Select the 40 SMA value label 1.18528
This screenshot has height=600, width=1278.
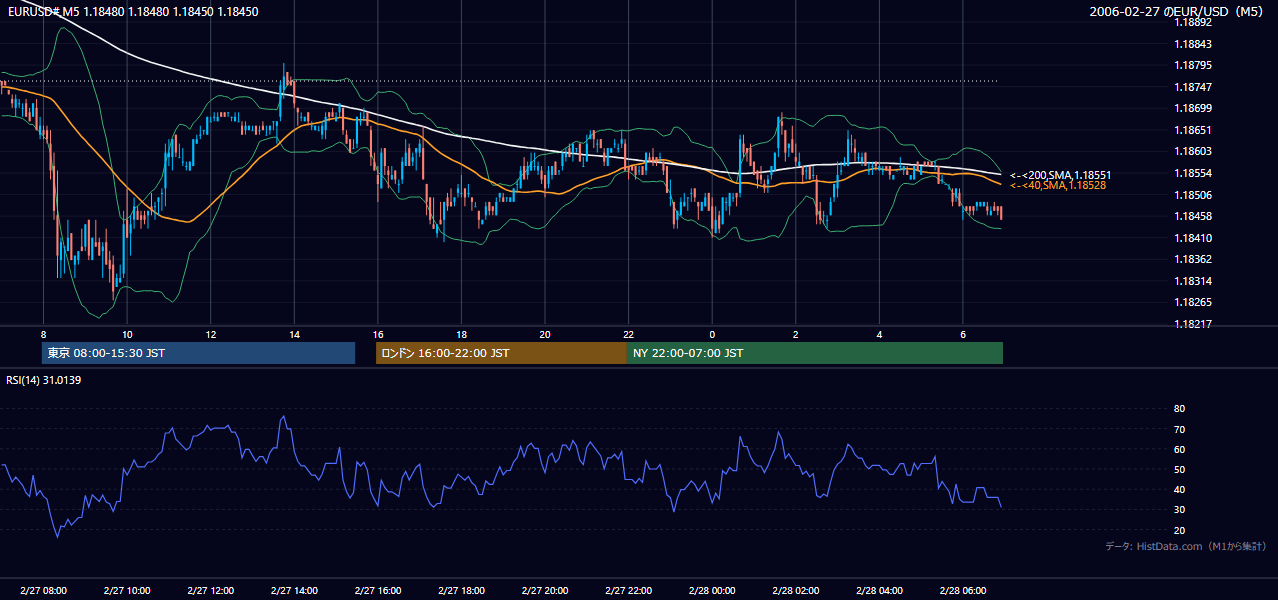(x=1058, y=185)
